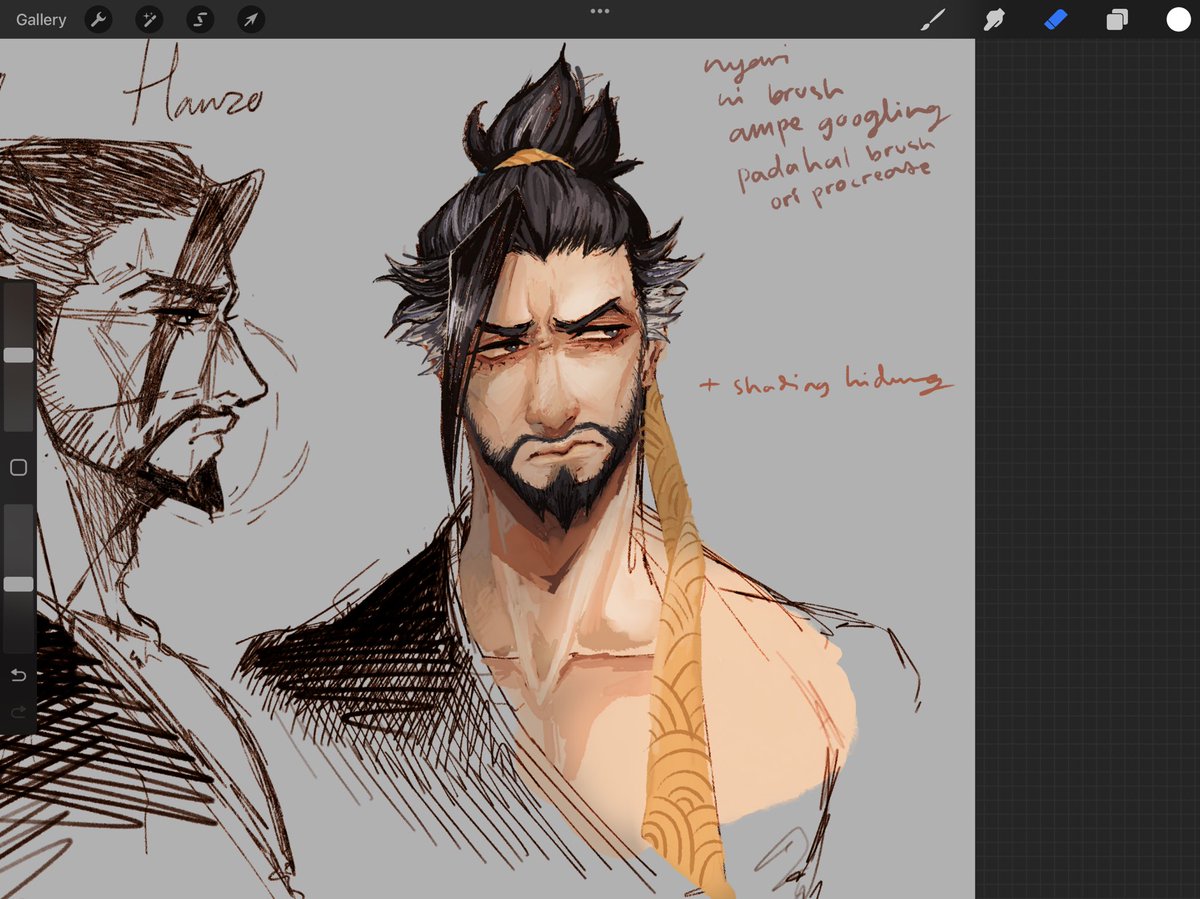Open the white active color picker
Screen dimensions: 1200x899
coord(1178,19)
